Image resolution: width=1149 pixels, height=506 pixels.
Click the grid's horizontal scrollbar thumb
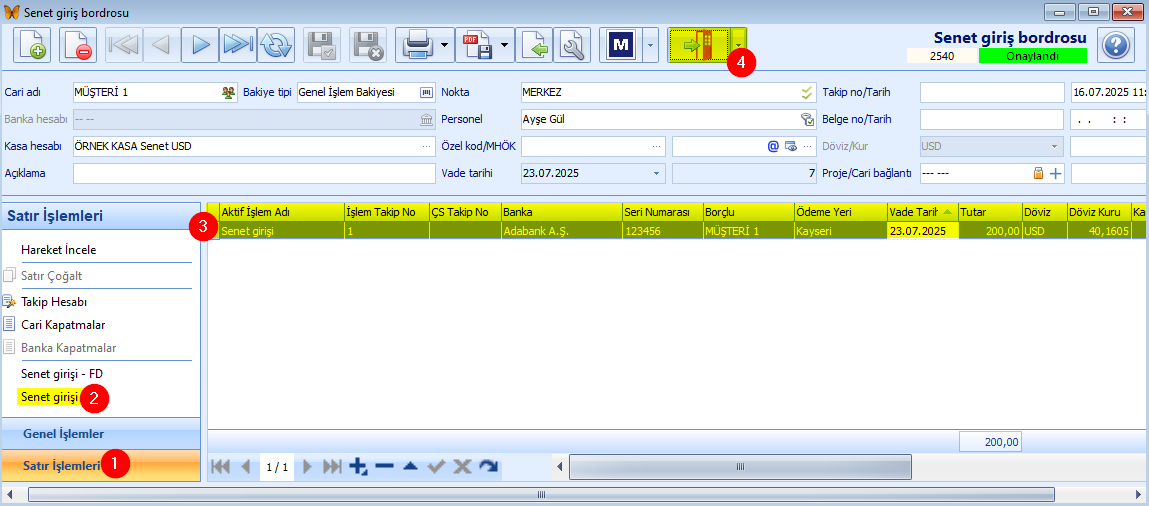click(740, 466)
